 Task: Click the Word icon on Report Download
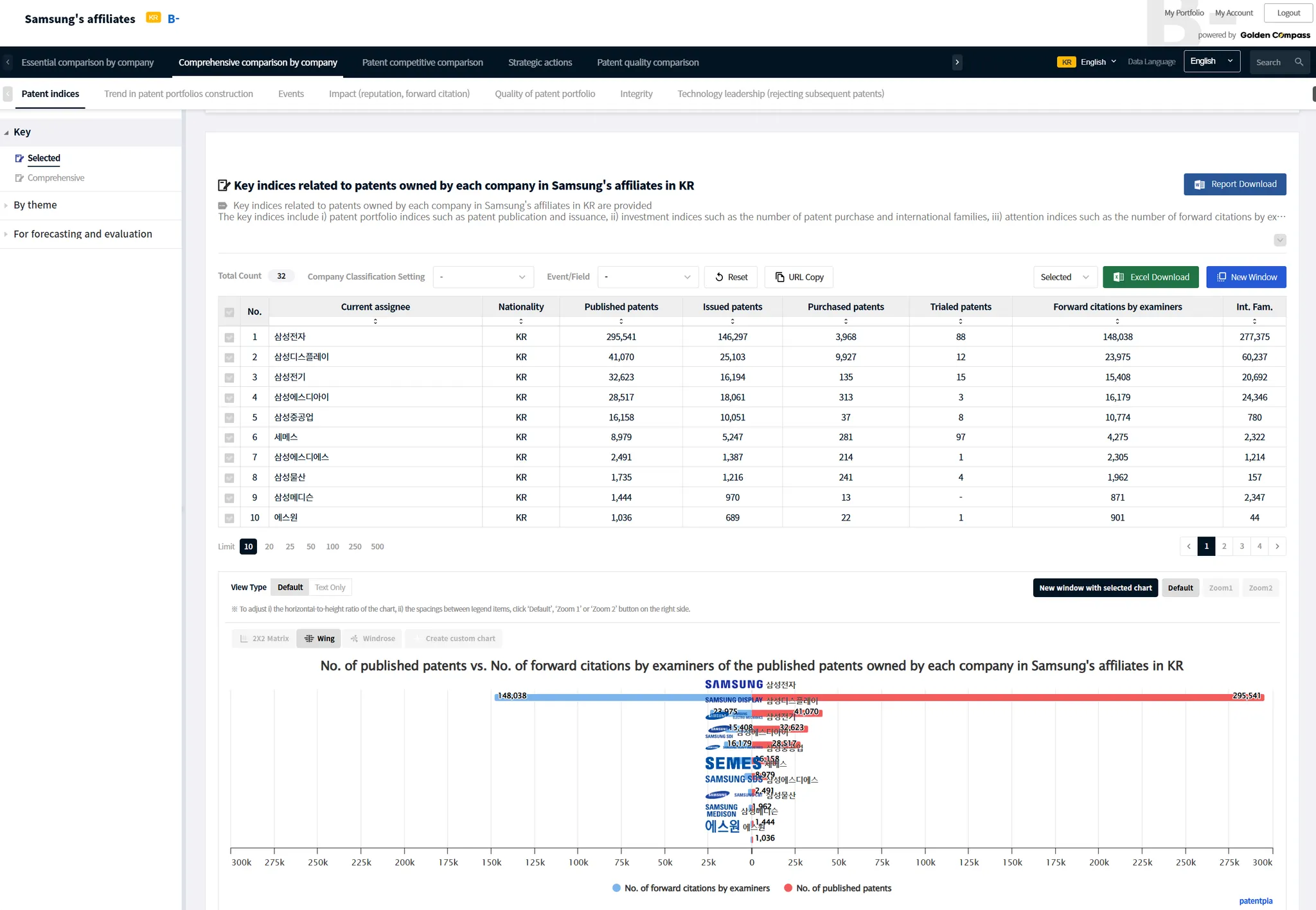1199,184
